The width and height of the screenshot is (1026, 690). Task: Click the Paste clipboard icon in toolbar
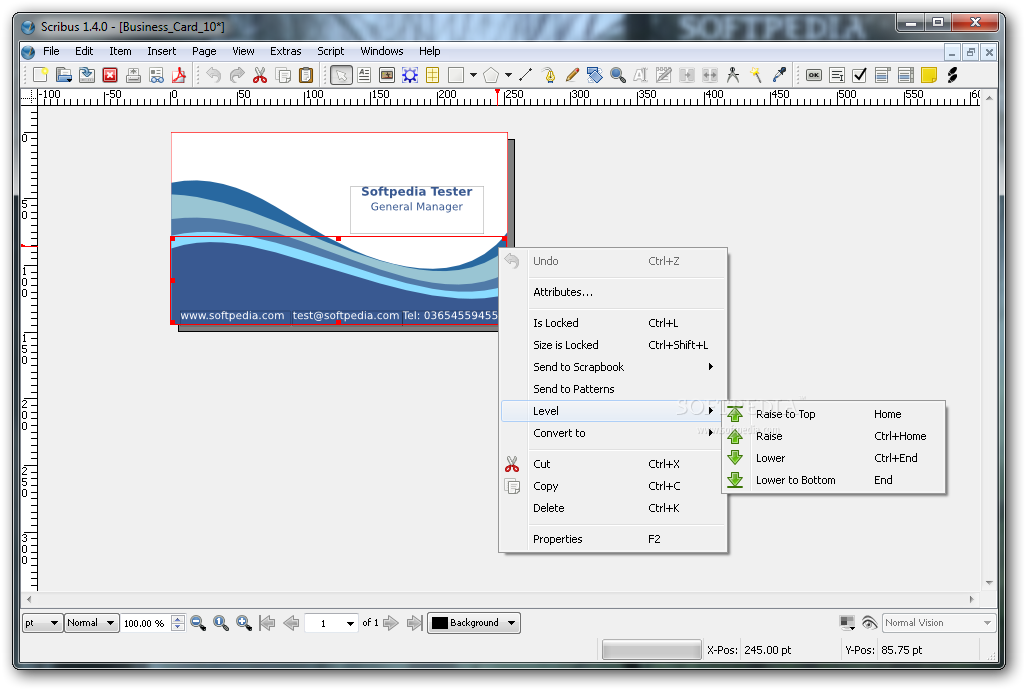tap(306, 75)
